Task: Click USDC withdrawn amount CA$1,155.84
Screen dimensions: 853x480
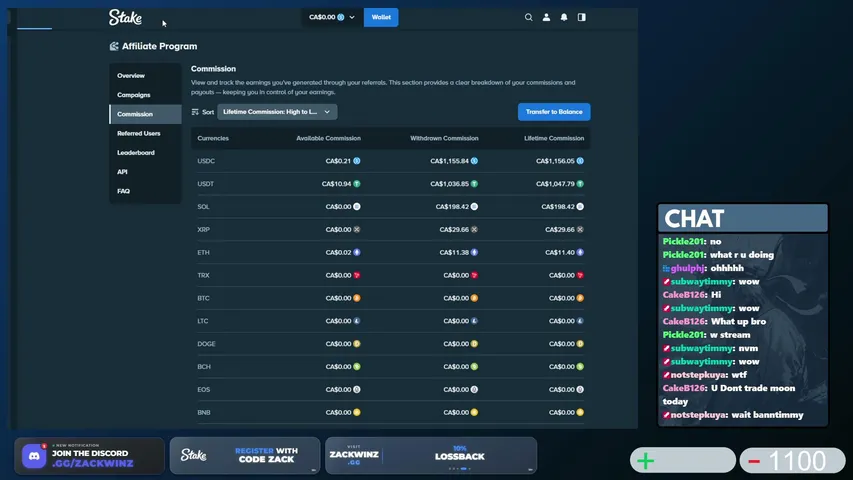Action: click(449, 161)
